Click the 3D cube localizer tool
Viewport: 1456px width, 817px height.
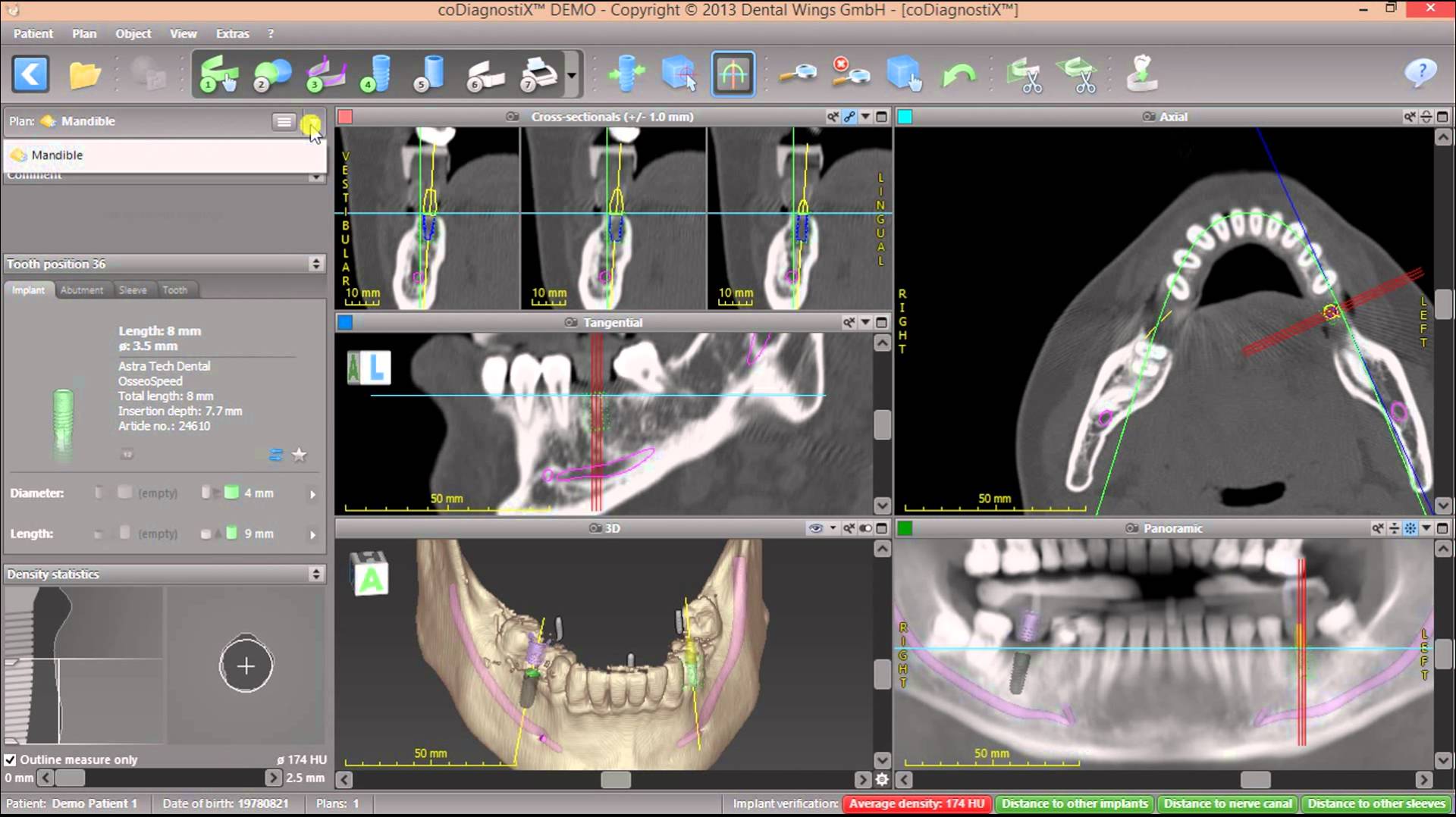(x=679, y=74)
